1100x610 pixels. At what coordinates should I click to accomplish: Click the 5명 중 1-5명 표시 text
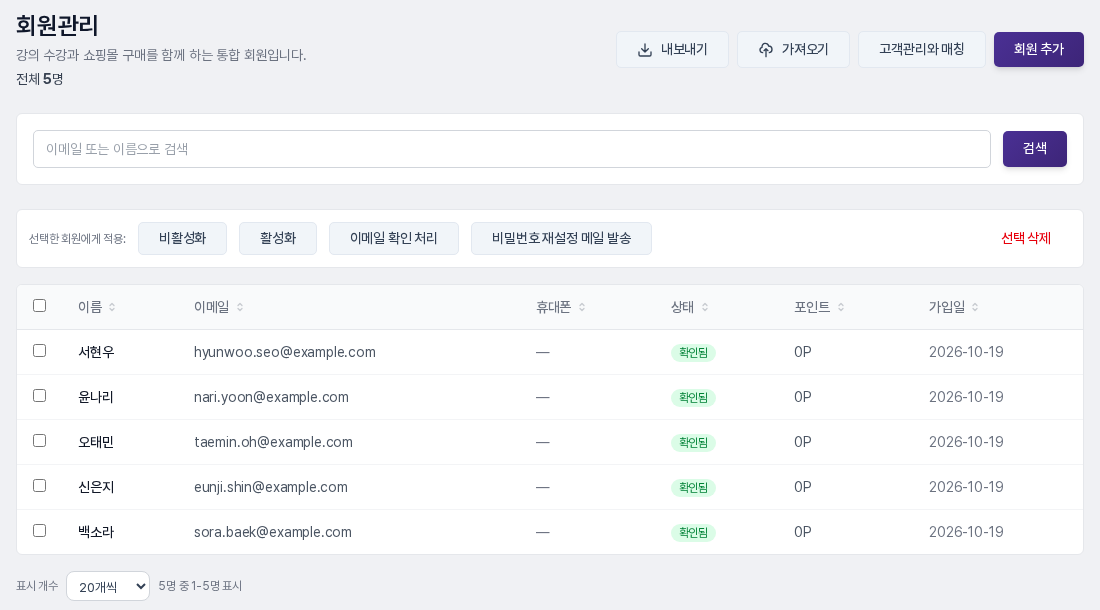click(x=200, y=585)
